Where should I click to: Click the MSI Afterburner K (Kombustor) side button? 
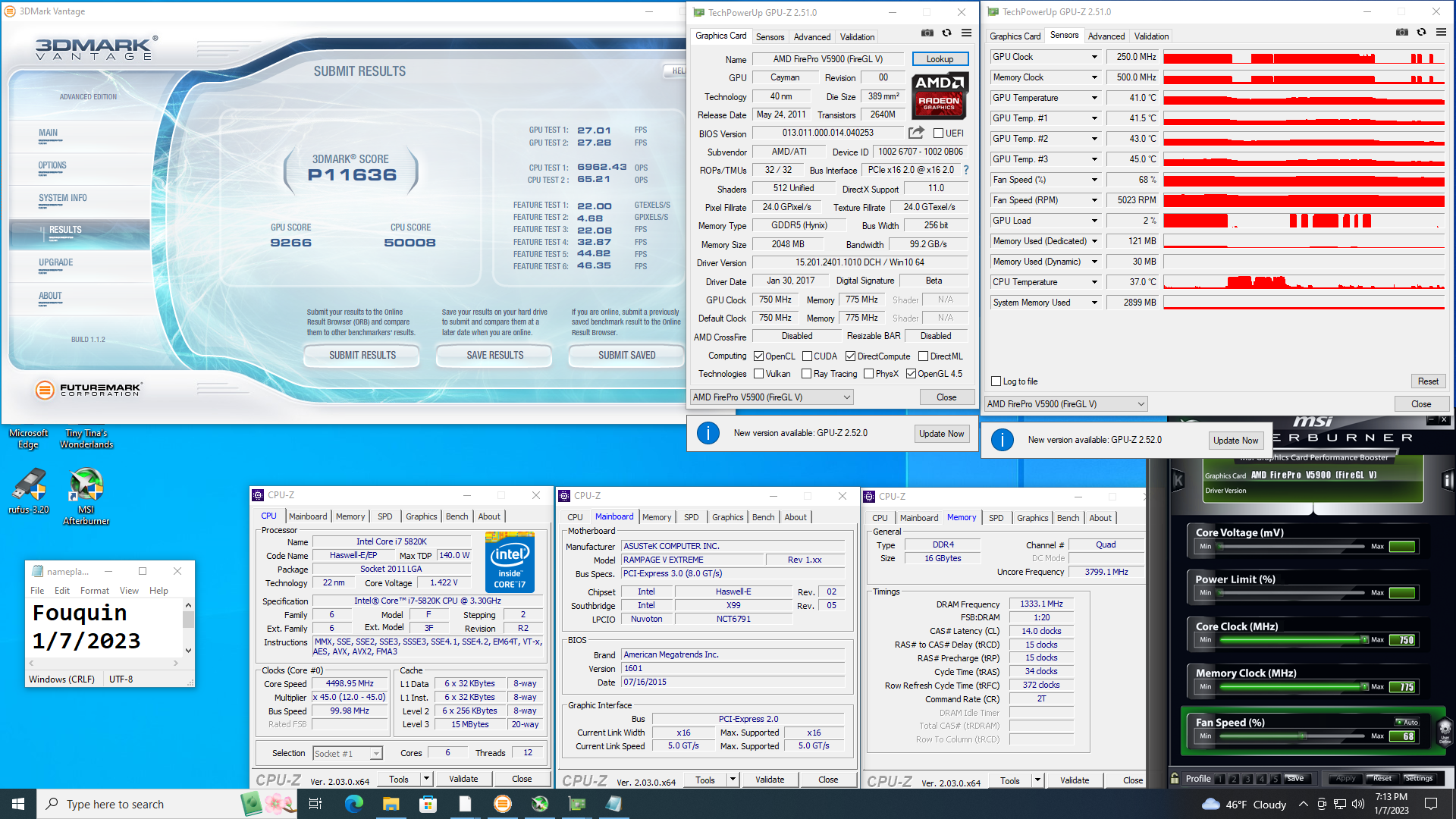pyautogui.click(x=1178, y=480)
